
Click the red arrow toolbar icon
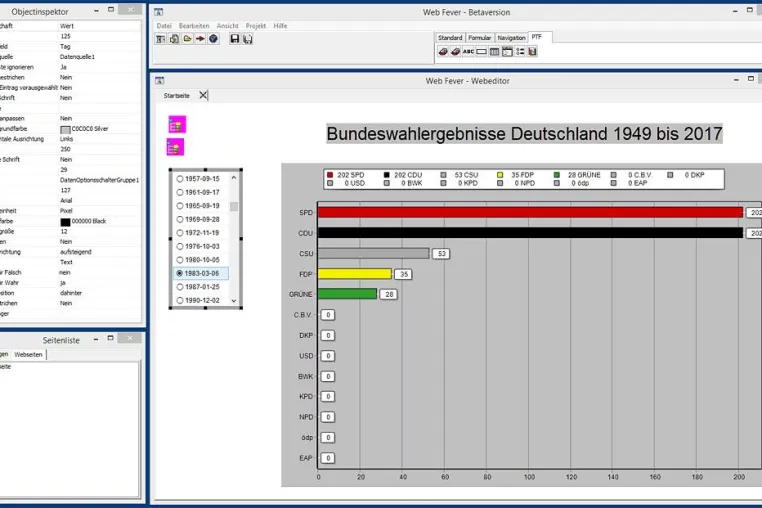[x=200, y=39]
